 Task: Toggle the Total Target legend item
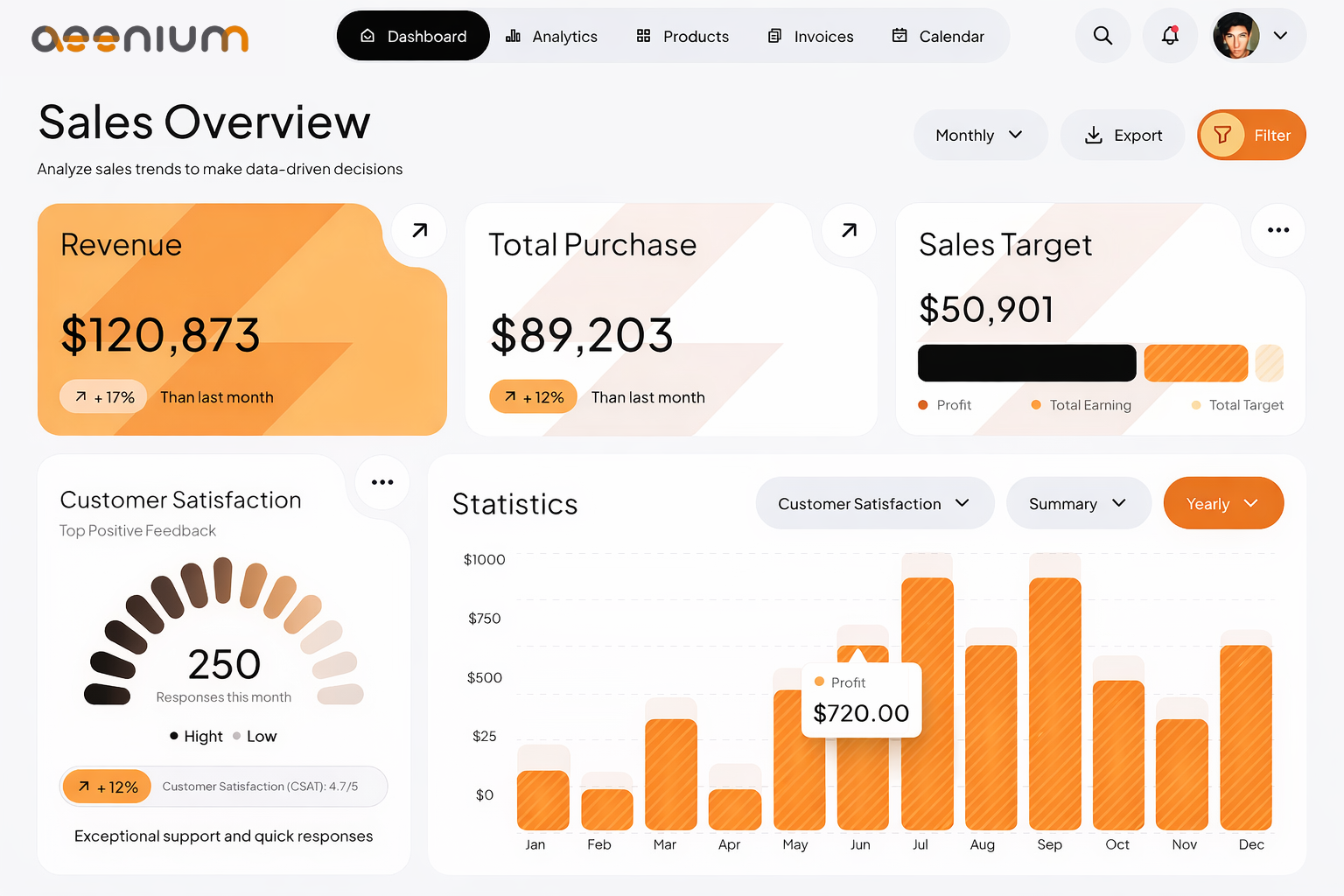(1237, 405)
